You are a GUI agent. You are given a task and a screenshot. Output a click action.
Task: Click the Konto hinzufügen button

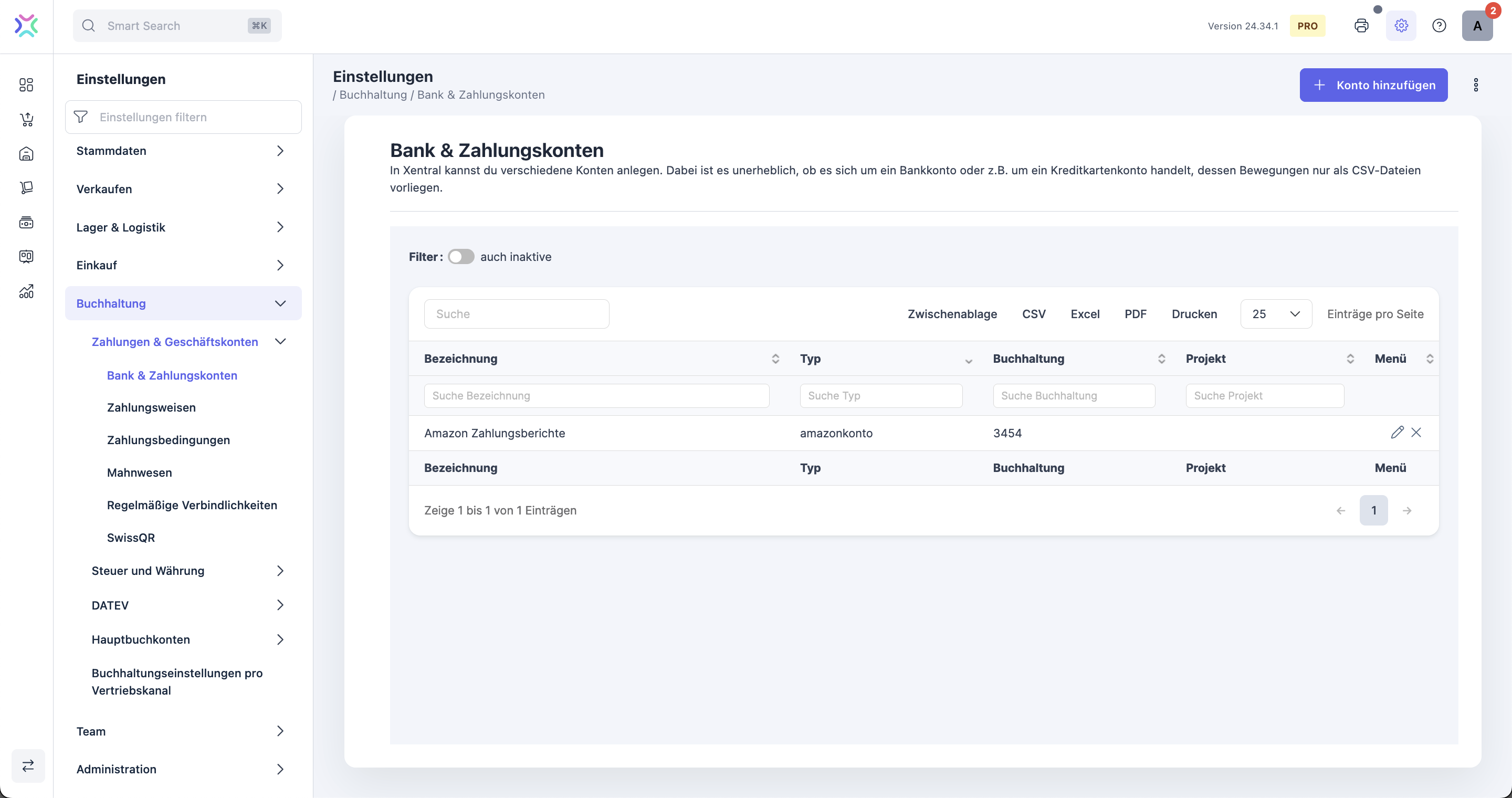(x=1373, y=85)
